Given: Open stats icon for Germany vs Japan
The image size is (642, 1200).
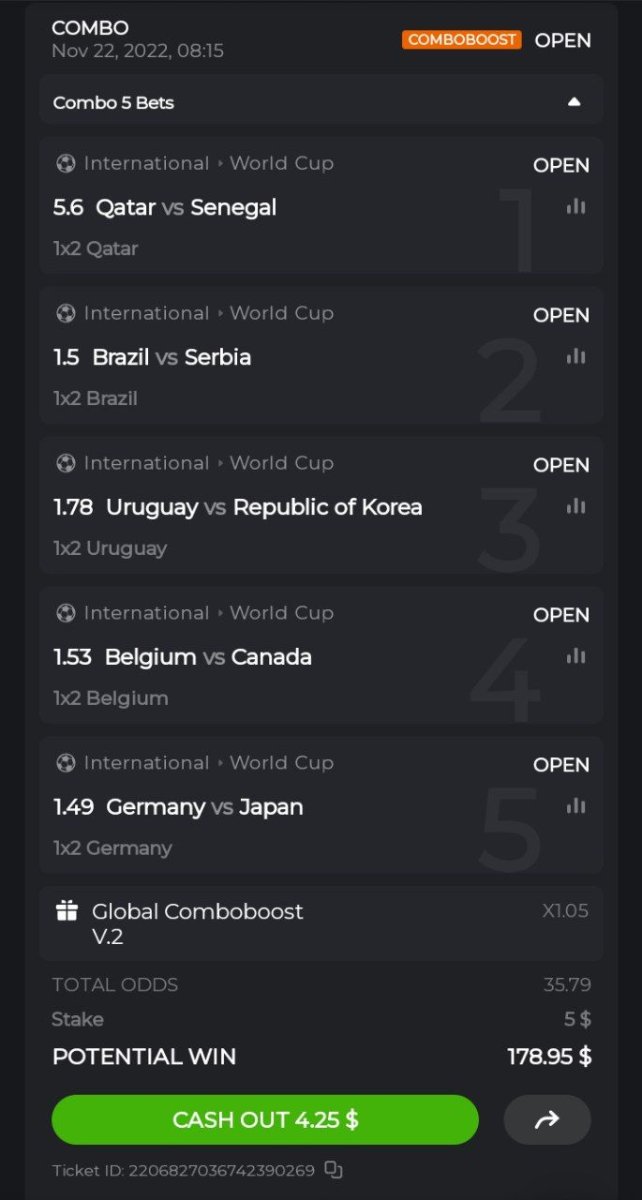Looking at the screenshot, I should pos(575,806).
